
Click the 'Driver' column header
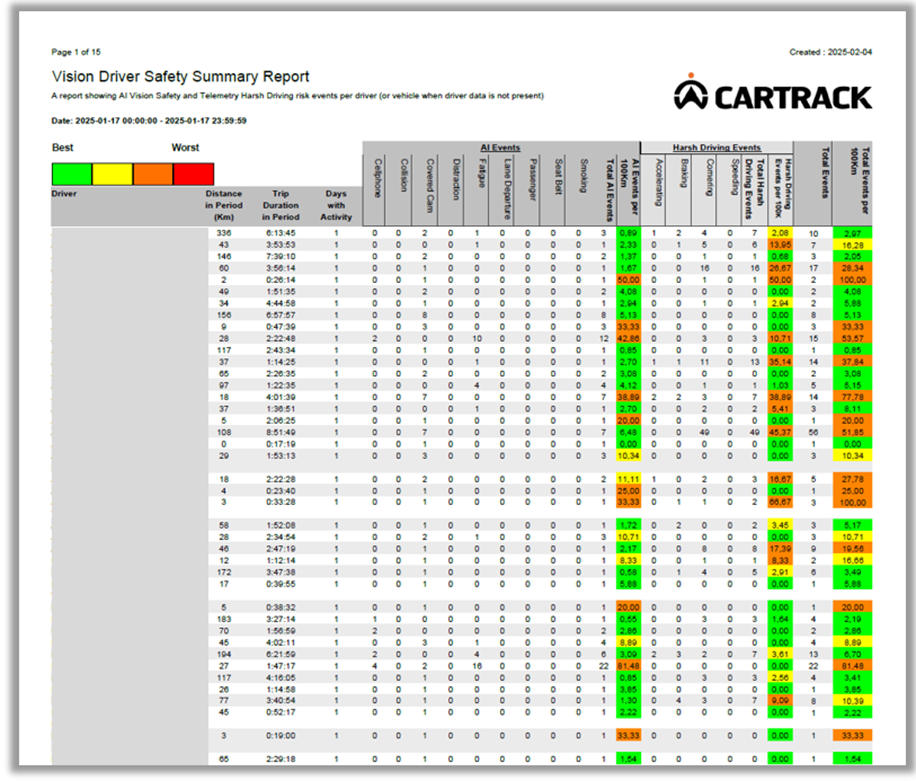64,193
